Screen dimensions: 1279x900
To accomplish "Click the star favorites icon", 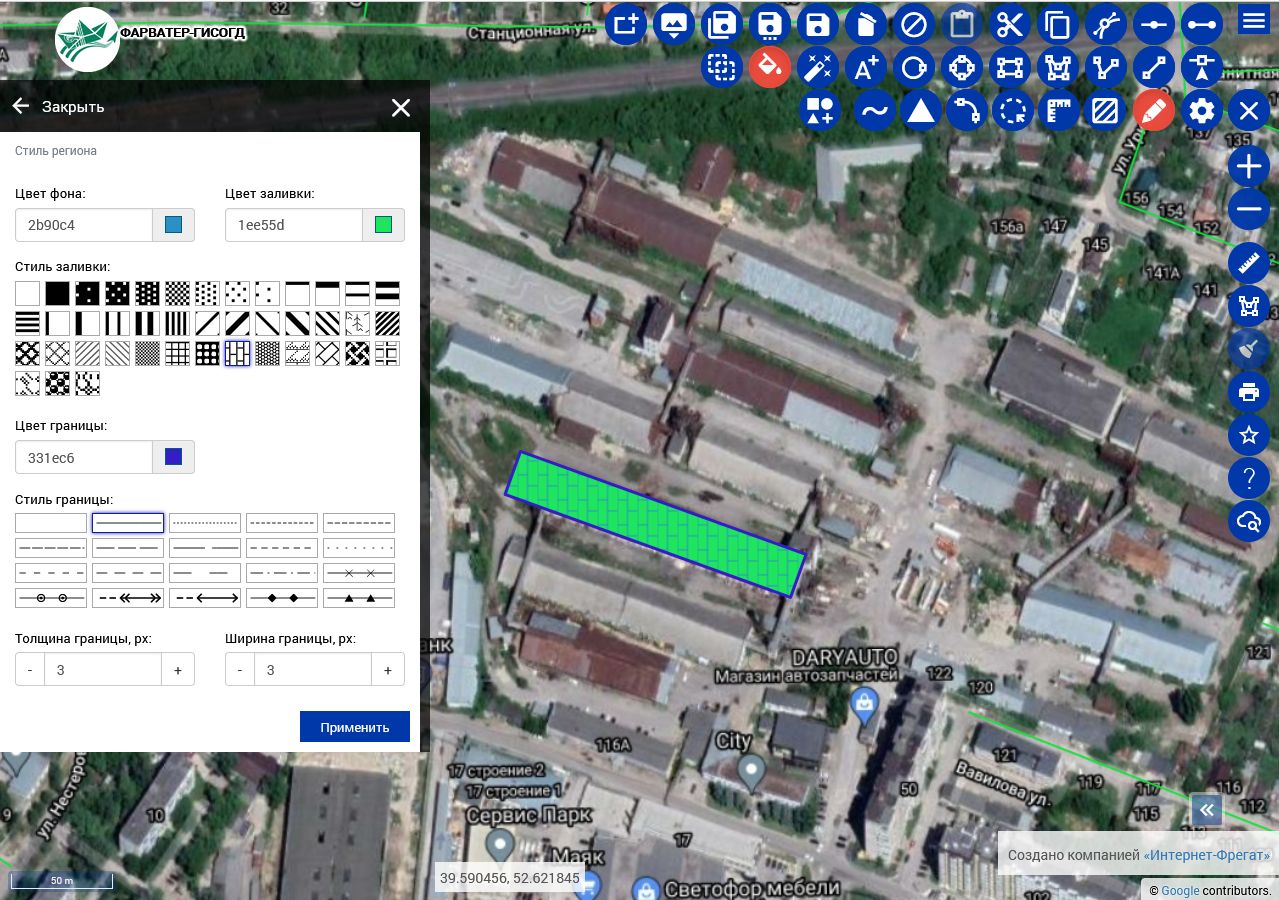I will (x=1248, y=435).
